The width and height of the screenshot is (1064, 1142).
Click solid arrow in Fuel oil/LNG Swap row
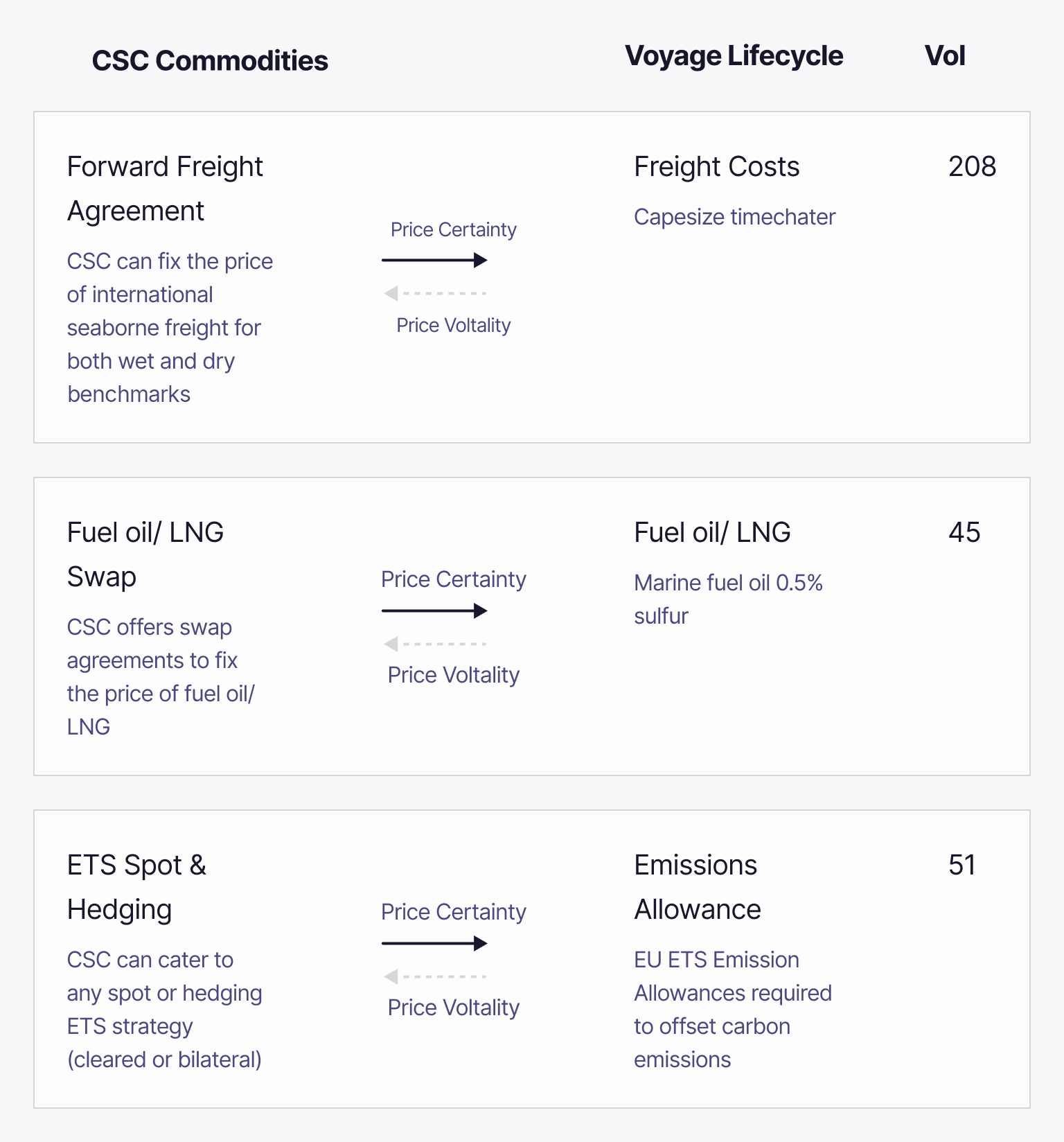click(x=434, y=610)
